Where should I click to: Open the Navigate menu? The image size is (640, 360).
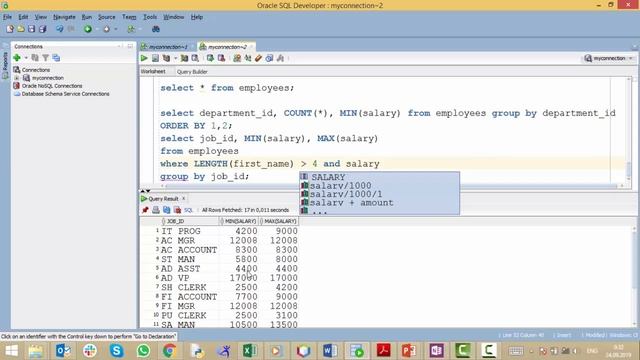[64, 17]
